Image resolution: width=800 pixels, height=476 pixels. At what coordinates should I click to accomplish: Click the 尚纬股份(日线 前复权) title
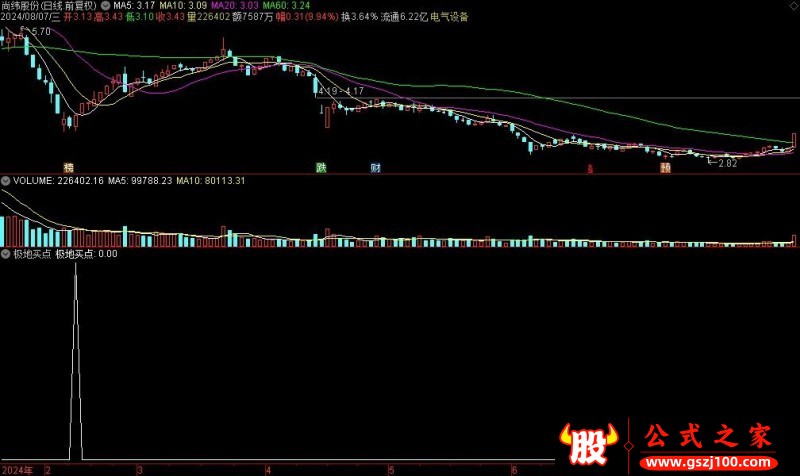[49, 6]
